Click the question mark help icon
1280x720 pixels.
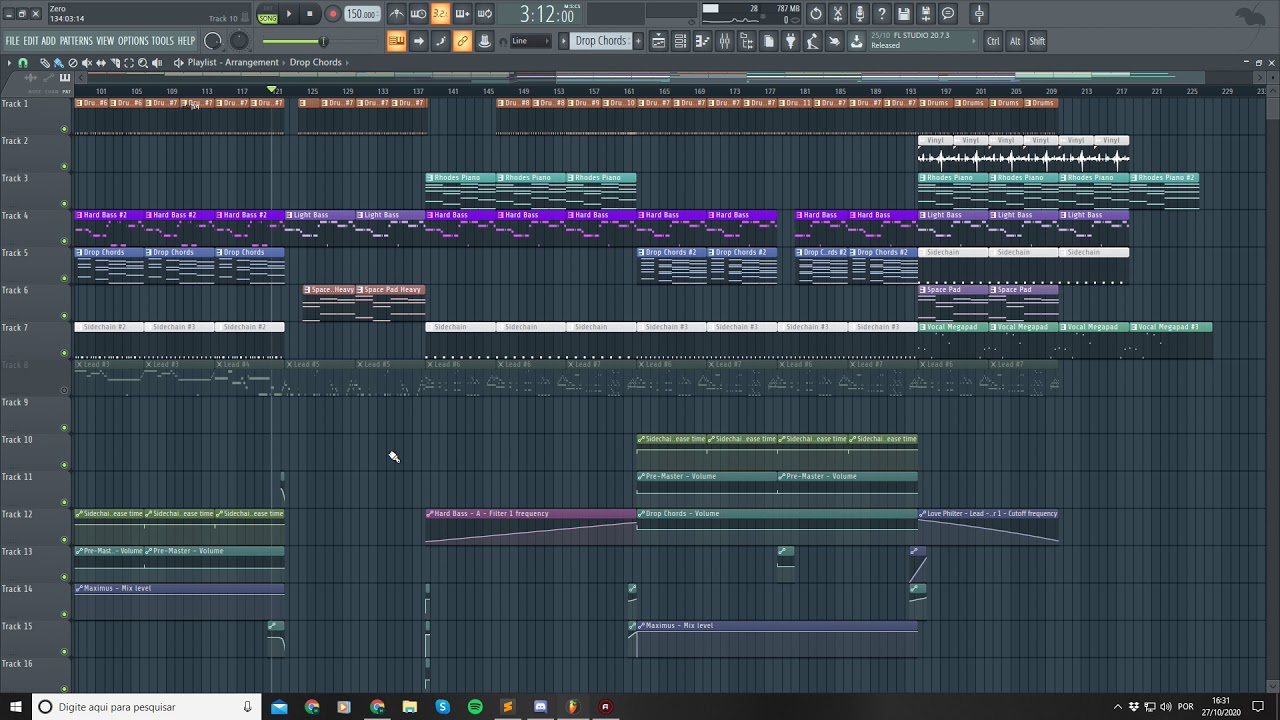pos(881,14)
